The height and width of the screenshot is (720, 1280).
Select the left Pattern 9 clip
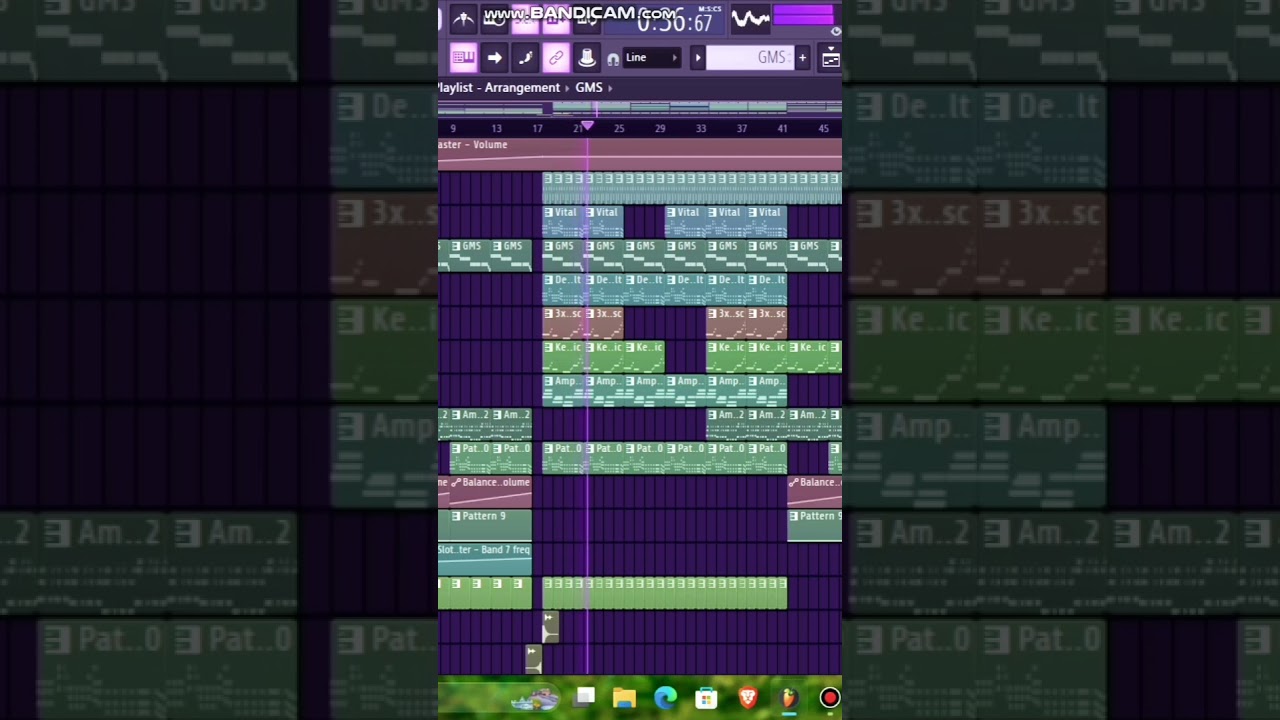click(x=491, y=525)
